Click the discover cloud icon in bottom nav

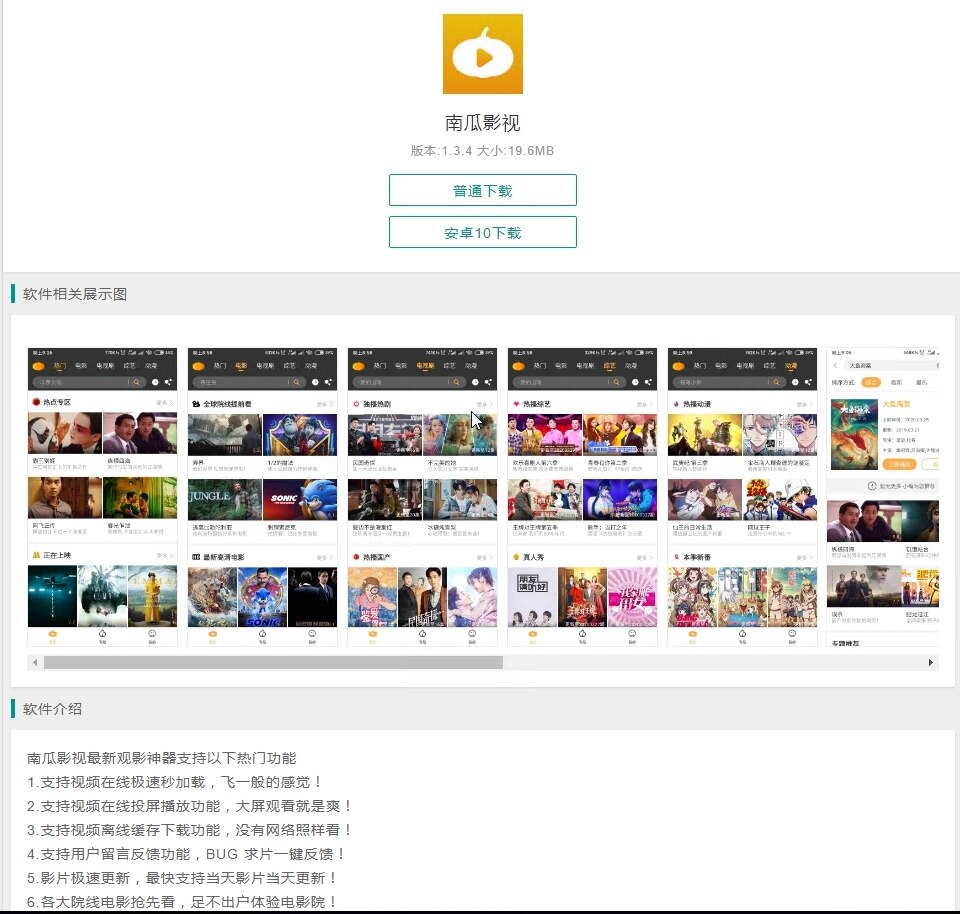[x=104, y=633]
